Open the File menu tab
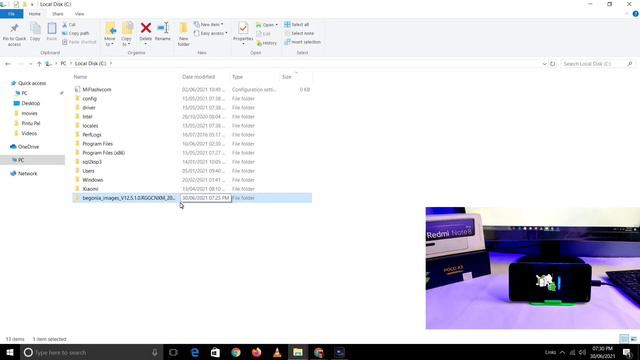This screenshot has width=640, height=360. 11,14
